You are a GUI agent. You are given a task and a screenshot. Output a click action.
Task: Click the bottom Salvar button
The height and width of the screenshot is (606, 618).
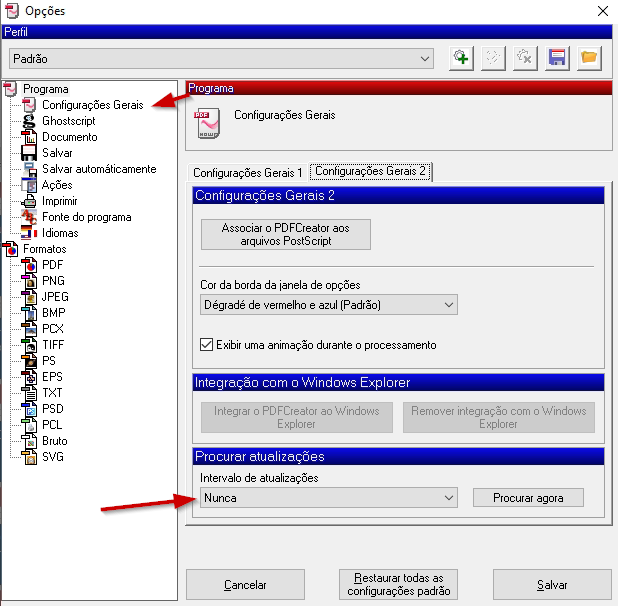point(552,585)
